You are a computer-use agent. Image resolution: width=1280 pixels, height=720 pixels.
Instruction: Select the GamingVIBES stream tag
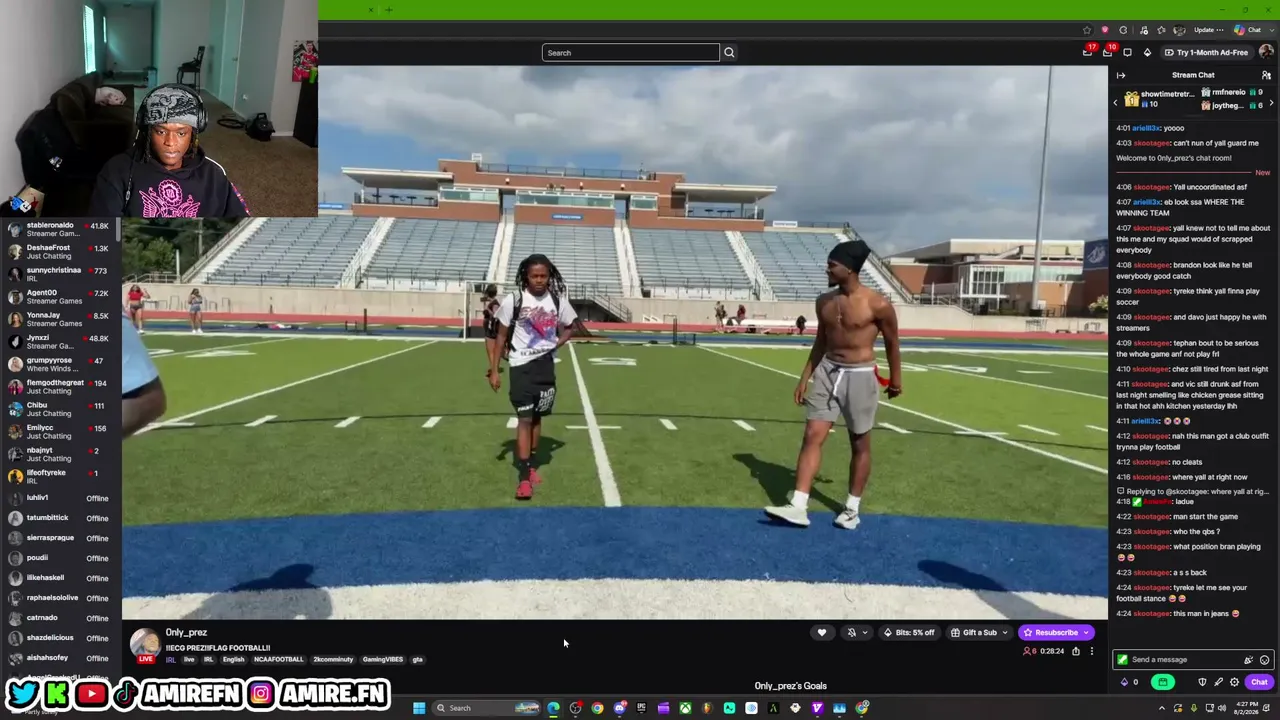pyautogui.click(x=382, y=660)
